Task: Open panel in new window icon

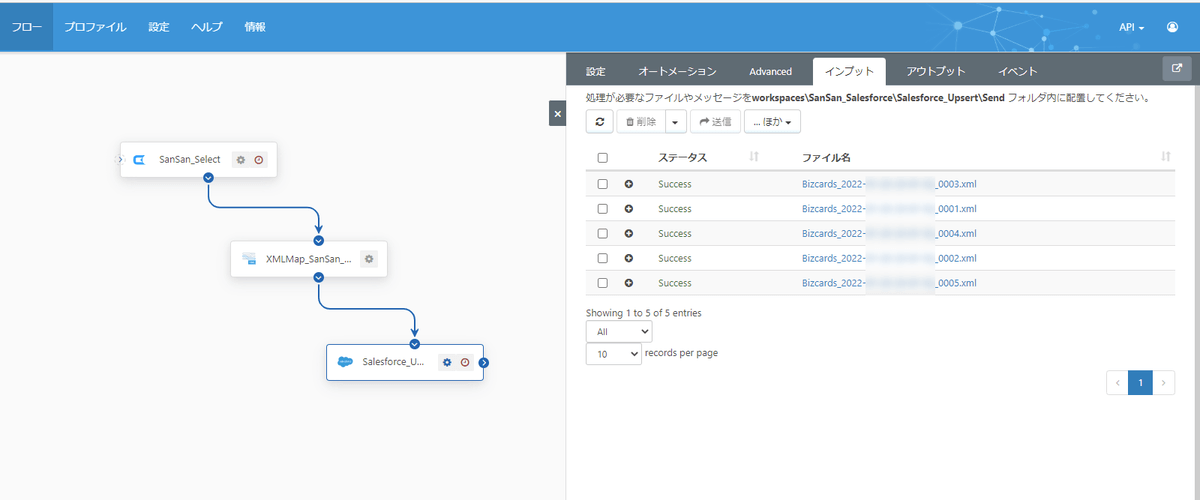Action: tap(1176, 69)
